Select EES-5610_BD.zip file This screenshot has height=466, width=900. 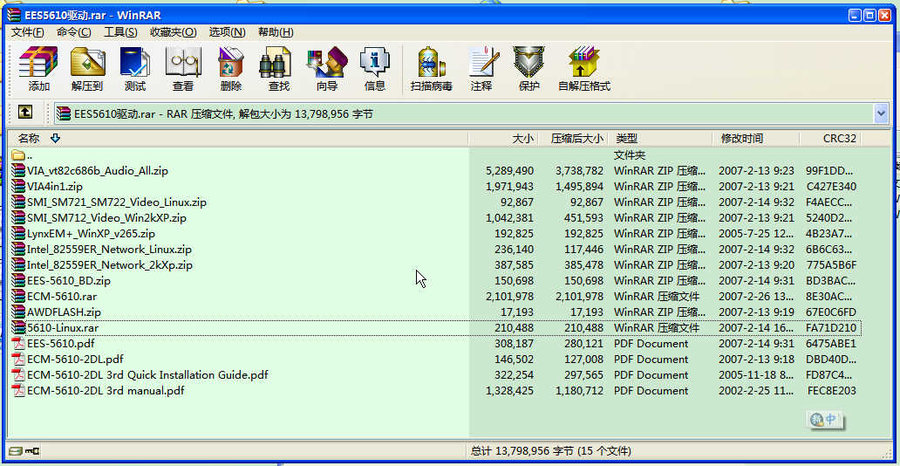pyautogui.click(x=68, y=281)
